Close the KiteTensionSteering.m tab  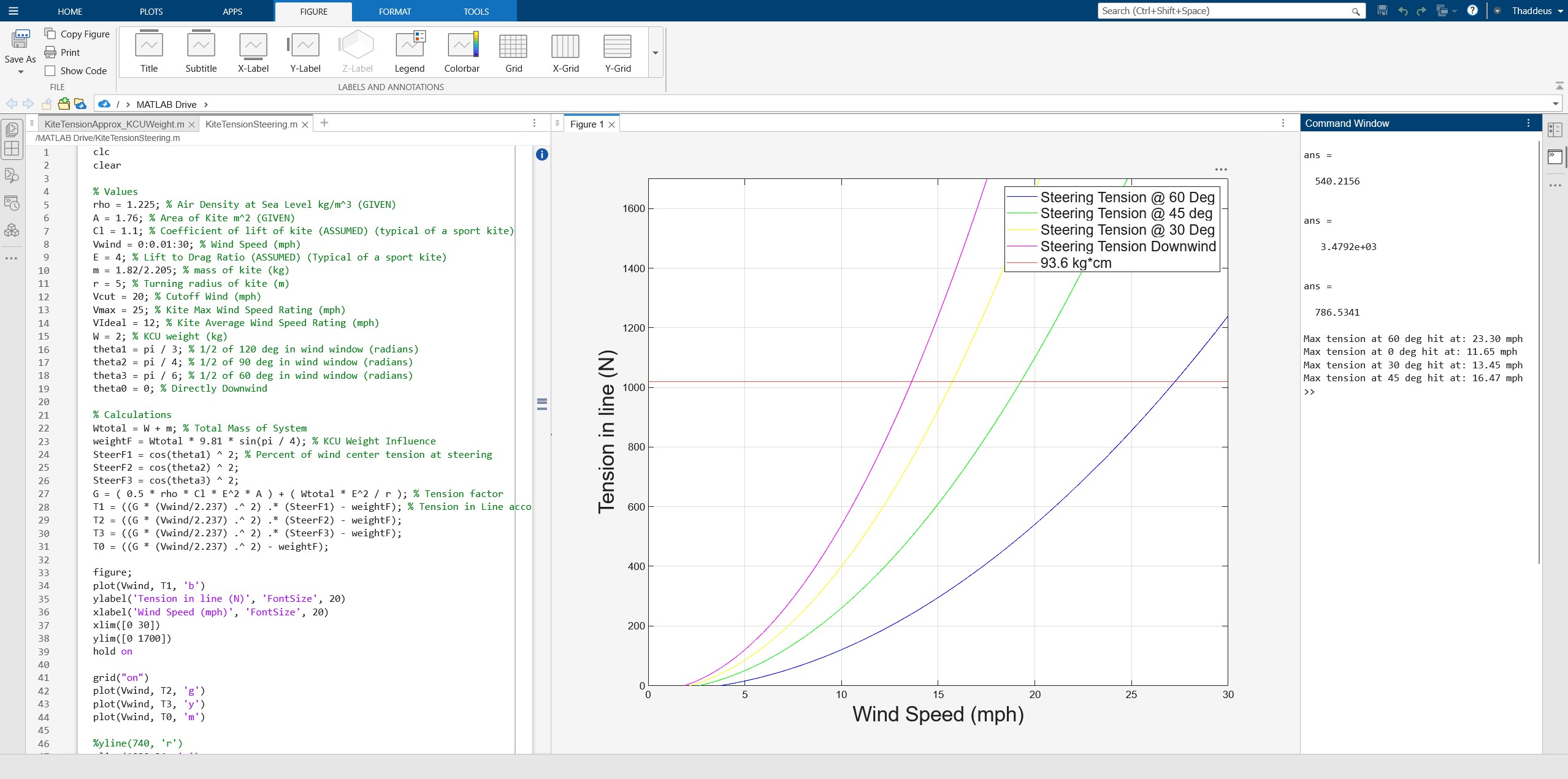pos(305,124)
